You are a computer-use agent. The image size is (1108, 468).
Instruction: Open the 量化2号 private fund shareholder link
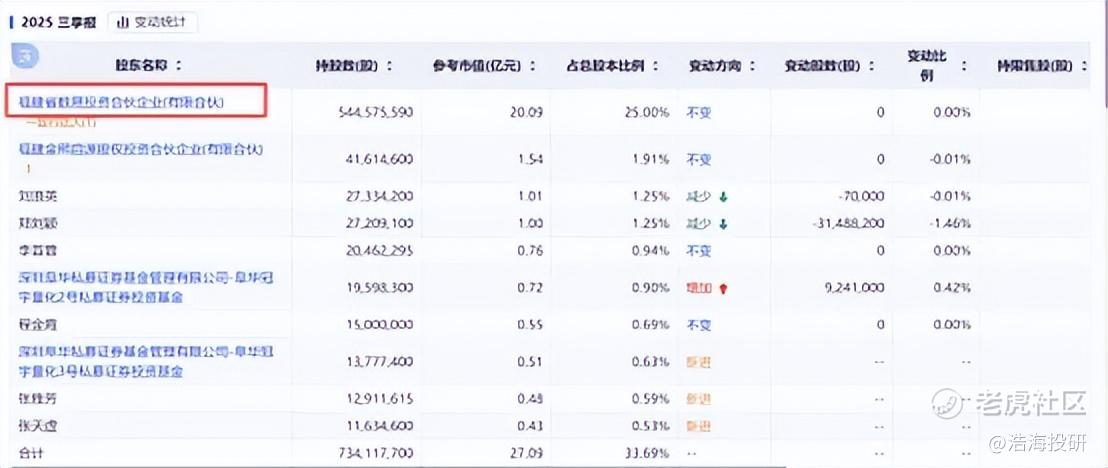coord(140,287)
